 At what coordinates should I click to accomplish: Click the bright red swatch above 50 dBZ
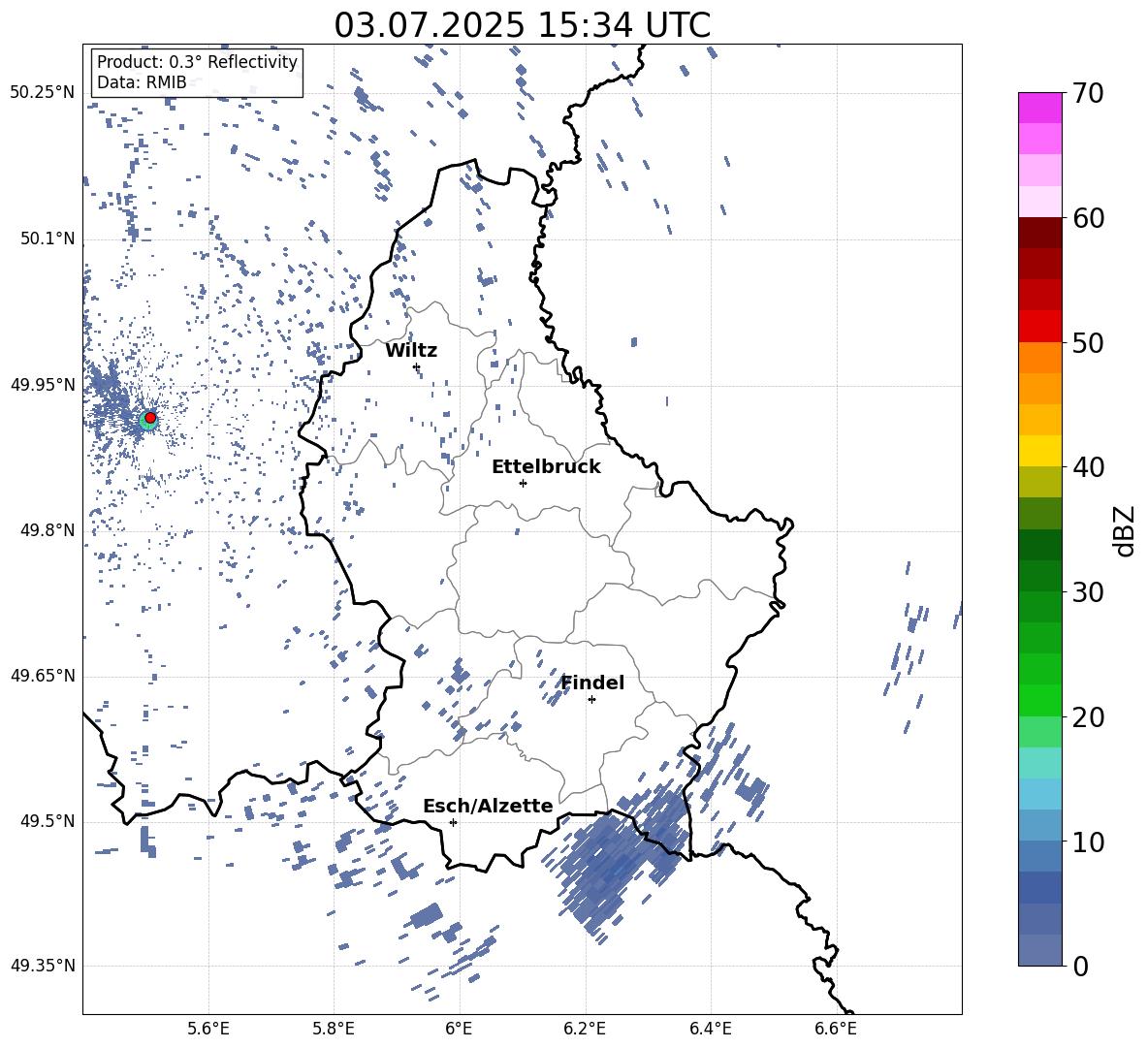coord(1039,326)
